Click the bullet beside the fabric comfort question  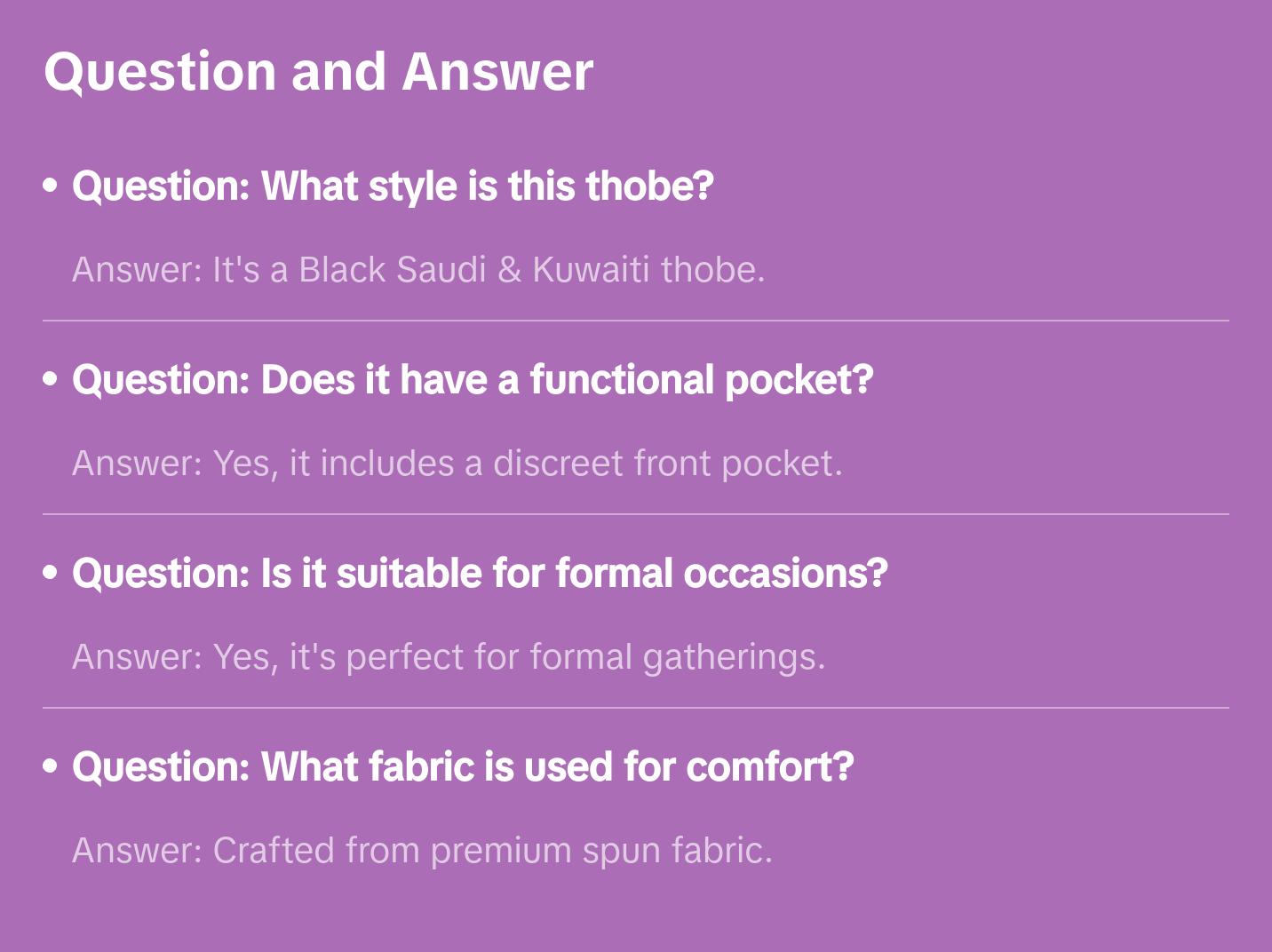(x=51, y=766)
